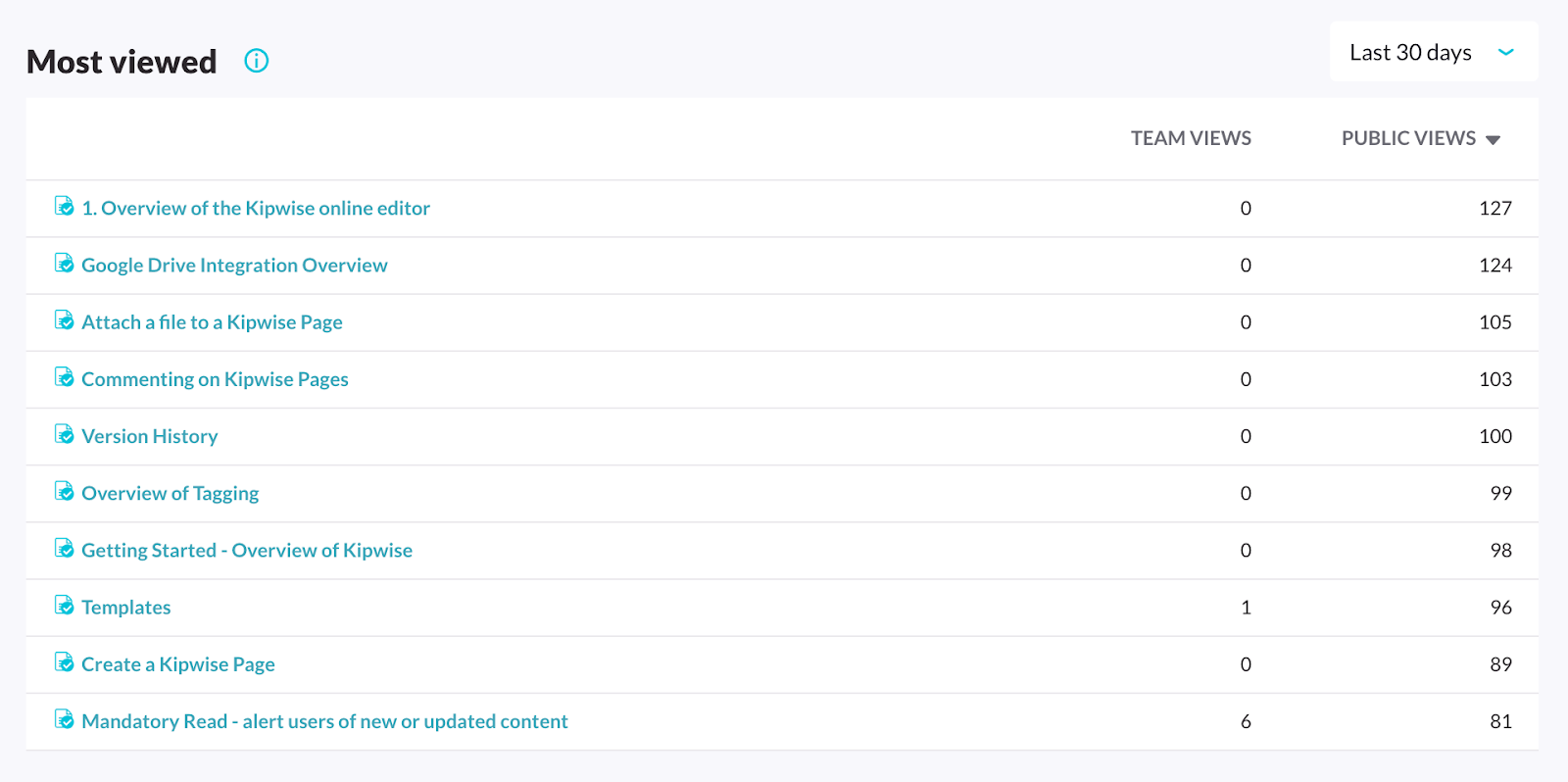The width and height of the screenshot is (1568, 782).
Task: Open the Commenting on Kipwise Pages link
Action: (x=215, y=379)
